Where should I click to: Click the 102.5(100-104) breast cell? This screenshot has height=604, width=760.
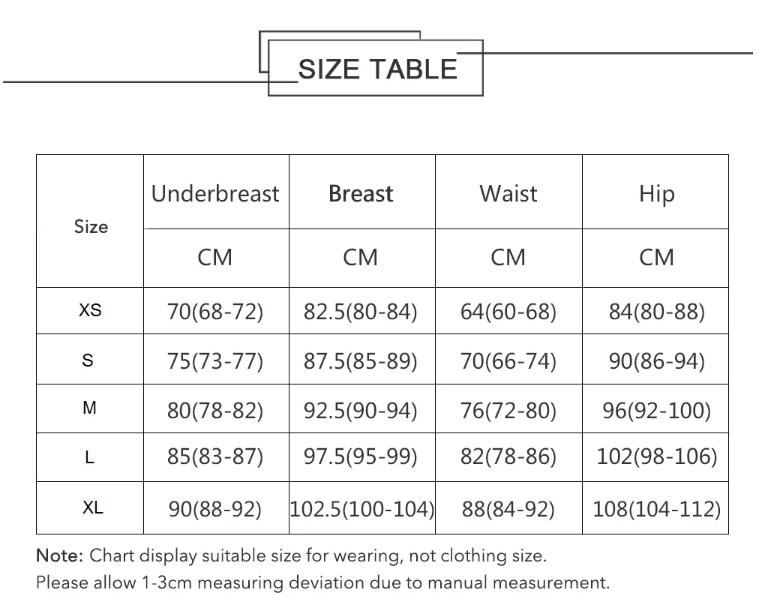coord(362,509)
